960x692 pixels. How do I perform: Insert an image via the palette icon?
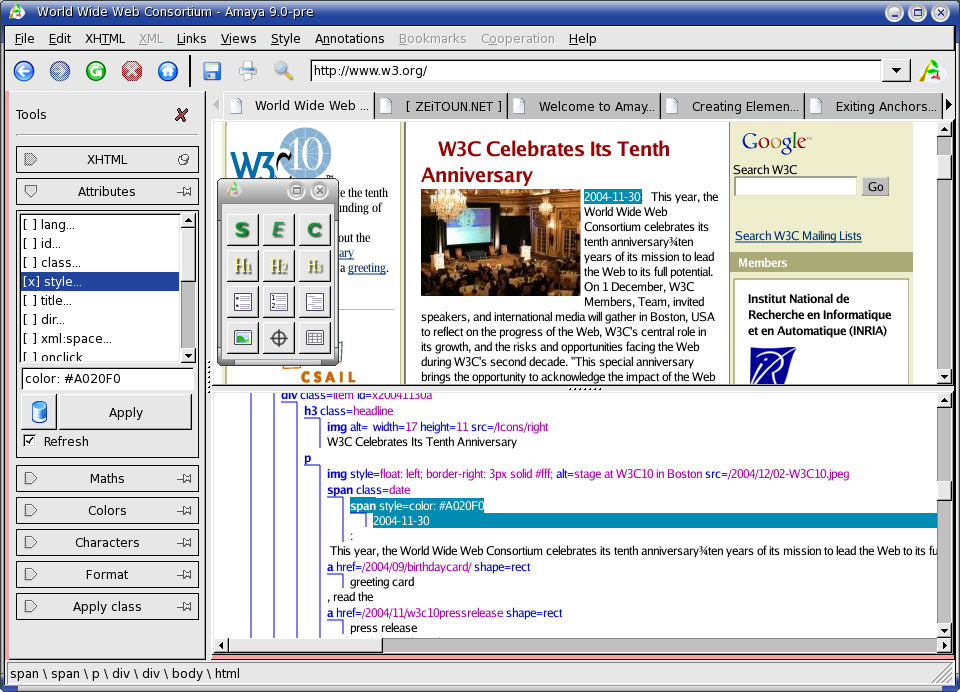242,338
